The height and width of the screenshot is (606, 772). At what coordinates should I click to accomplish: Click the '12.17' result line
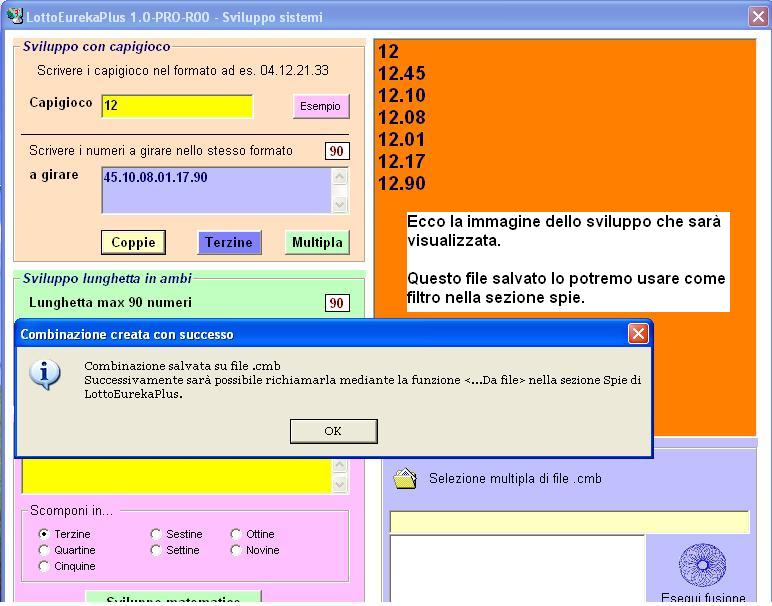pos(401,161)
